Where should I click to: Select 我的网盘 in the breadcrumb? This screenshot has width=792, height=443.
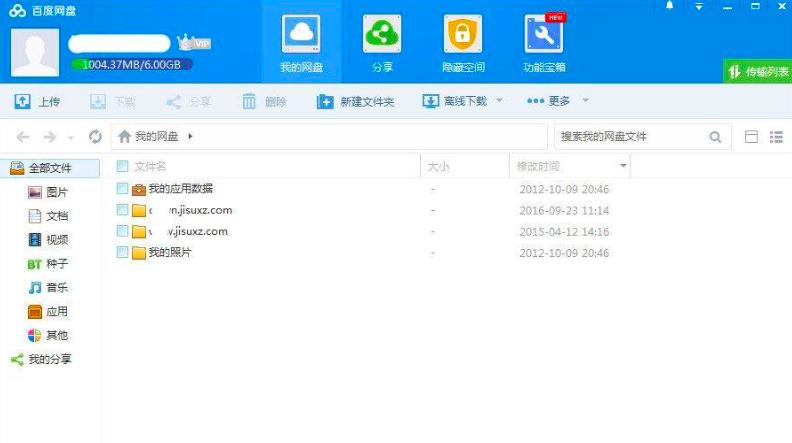tap(157, 136)
